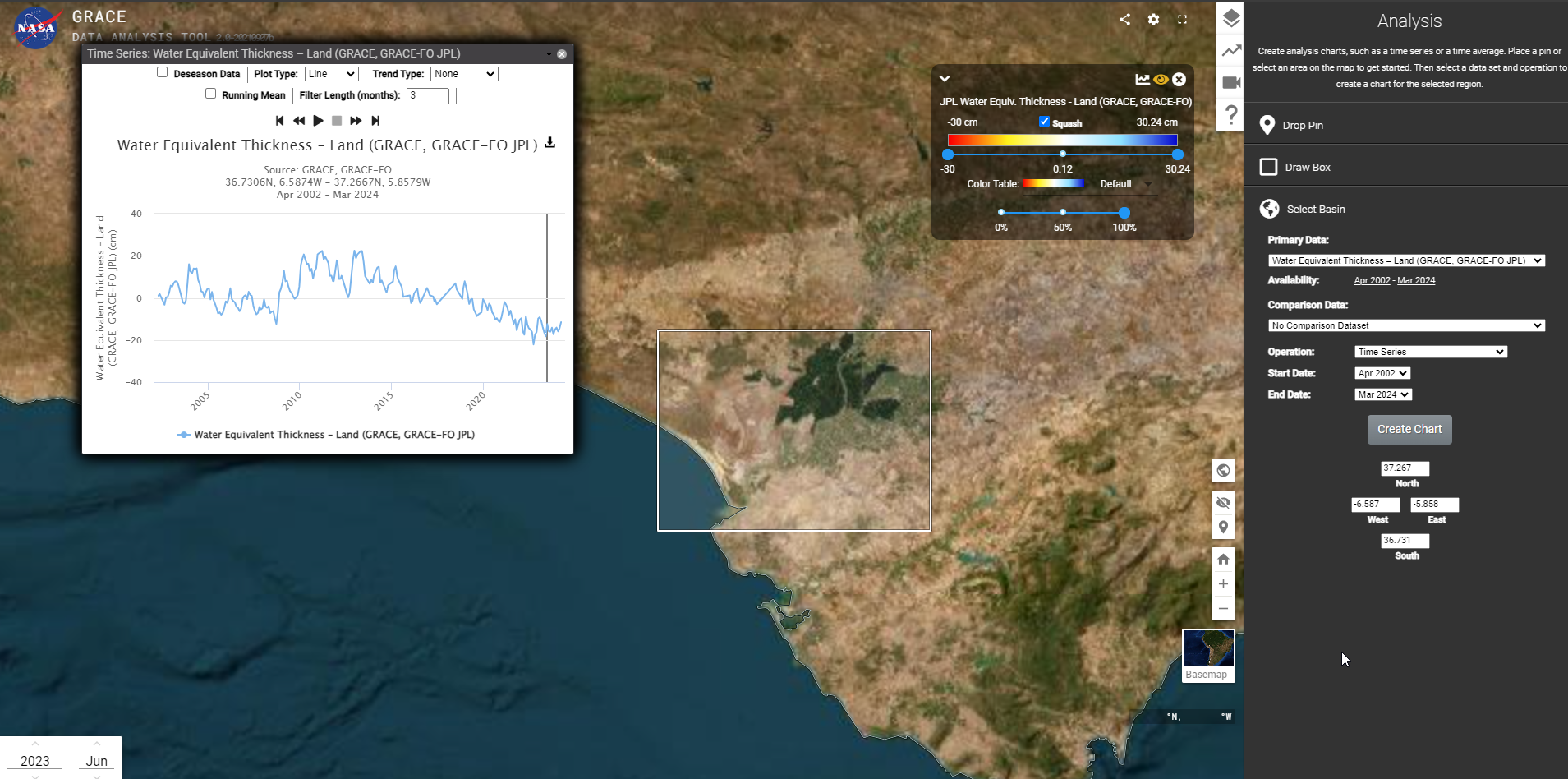1568x779 pixels.
Task: Zoom in on the map
Action: click(1223, 584)
